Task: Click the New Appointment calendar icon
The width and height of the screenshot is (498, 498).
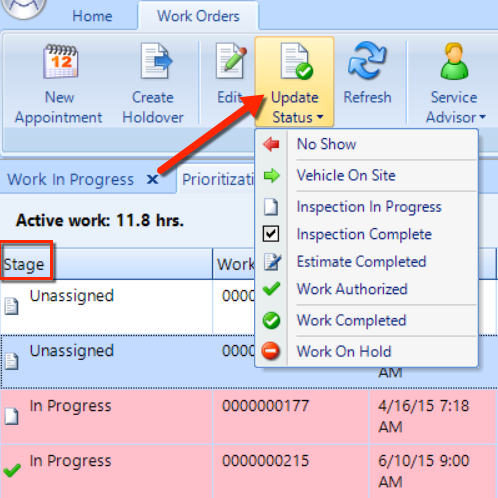Action: point(60,61)
